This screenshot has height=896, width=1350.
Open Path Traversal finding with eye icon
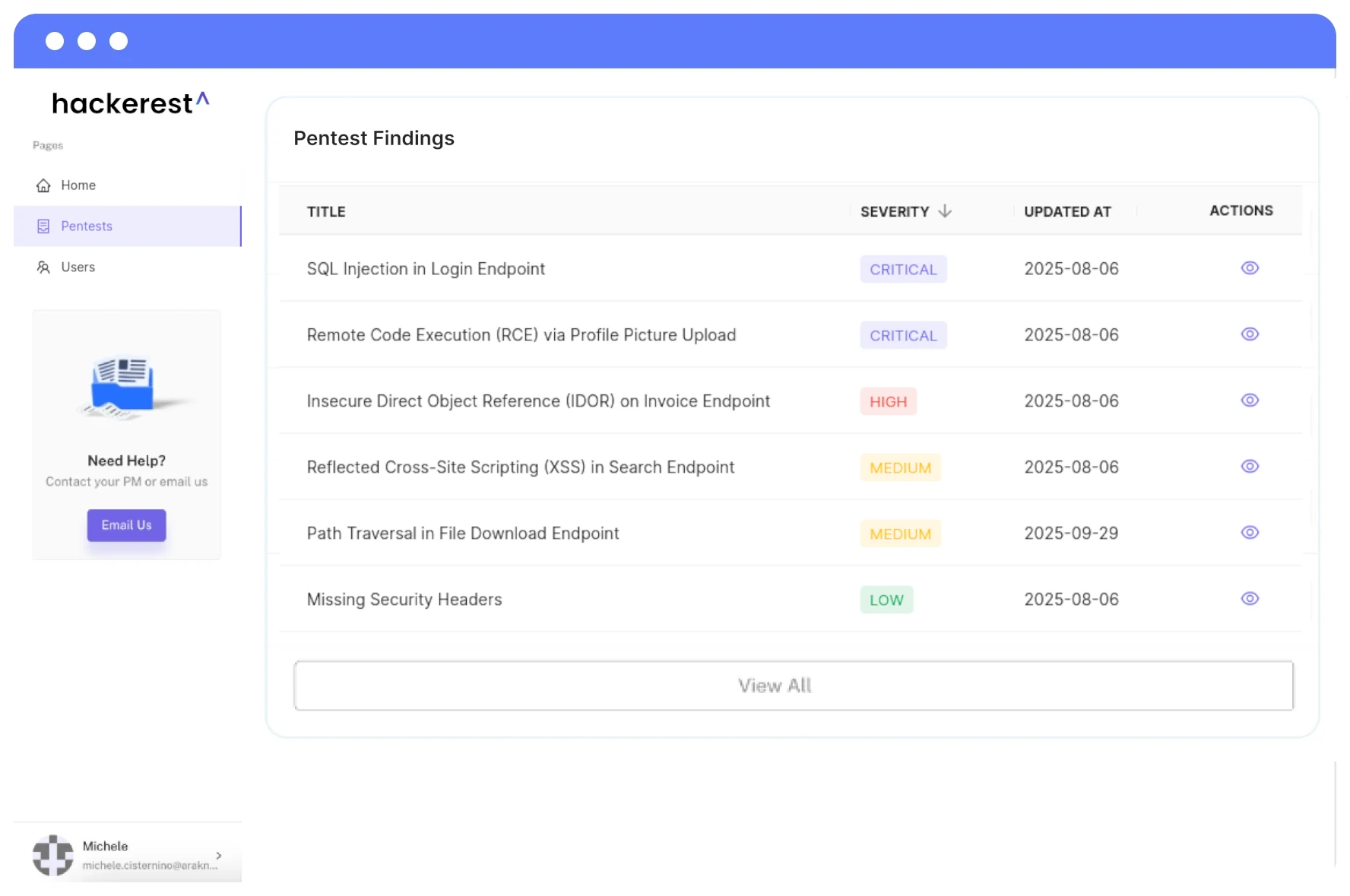point(1250,533)
